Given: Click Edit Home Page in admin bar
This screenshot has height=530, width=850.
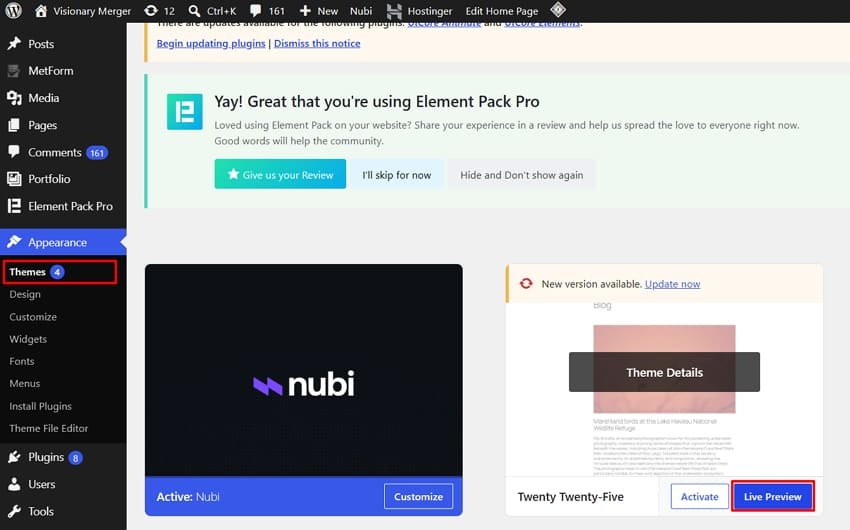Looking at the screenshot, I should (x=502, y=11).
